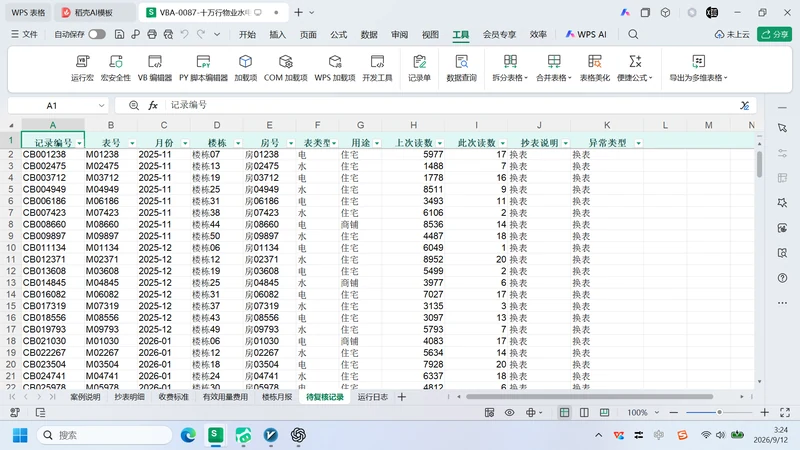This screenshot has width=800, height=450.
Task: Switch to normal view mode
Action: tap(564, 412)
